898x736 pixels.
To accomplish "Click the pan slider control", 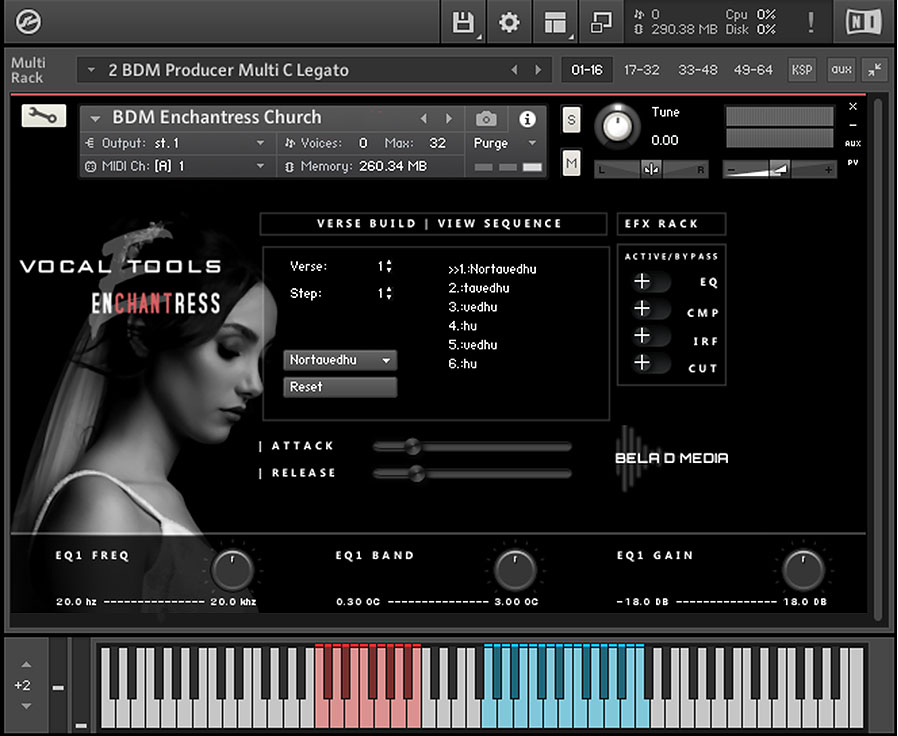I will [651, 170].
